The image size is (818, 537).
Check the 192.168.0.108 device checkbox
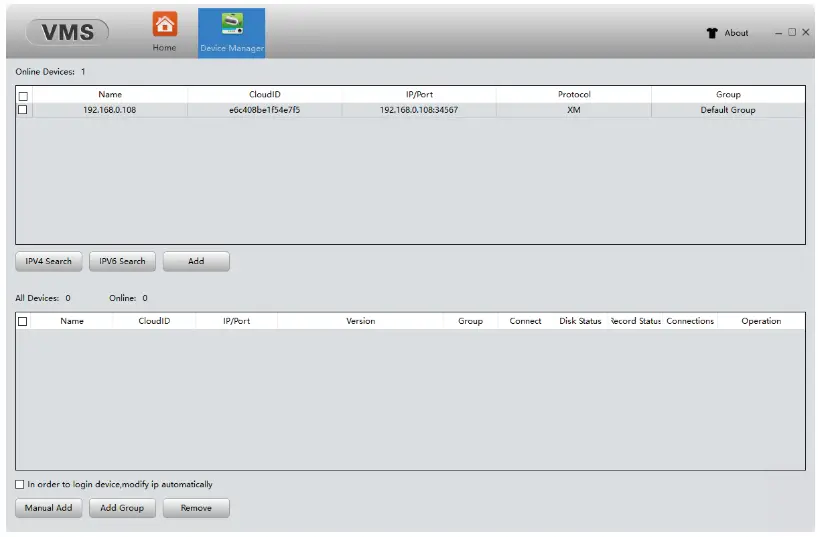point(22,110)
